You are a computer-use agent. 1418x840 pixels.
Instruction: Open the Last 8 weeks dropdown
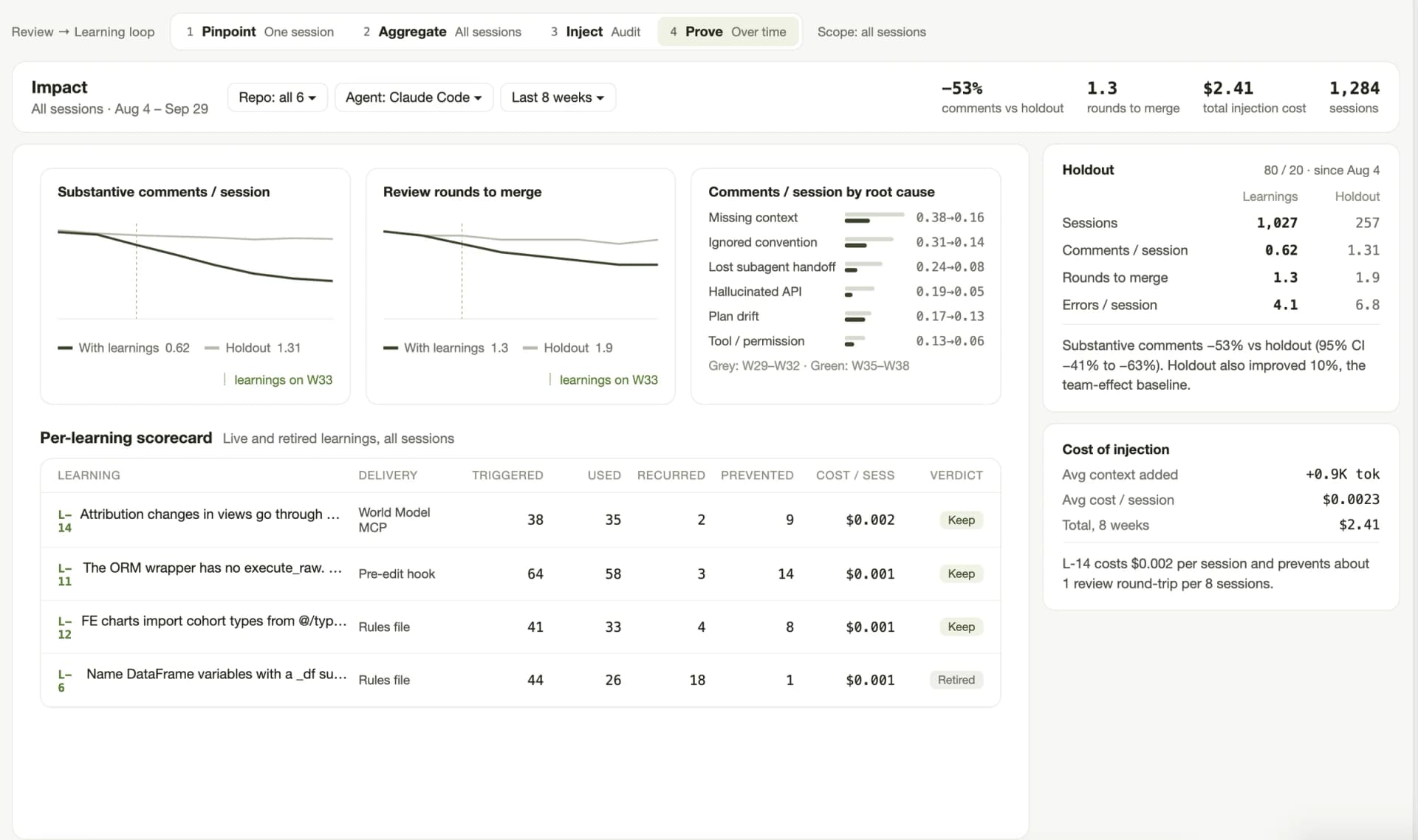(x=558, y=97)
